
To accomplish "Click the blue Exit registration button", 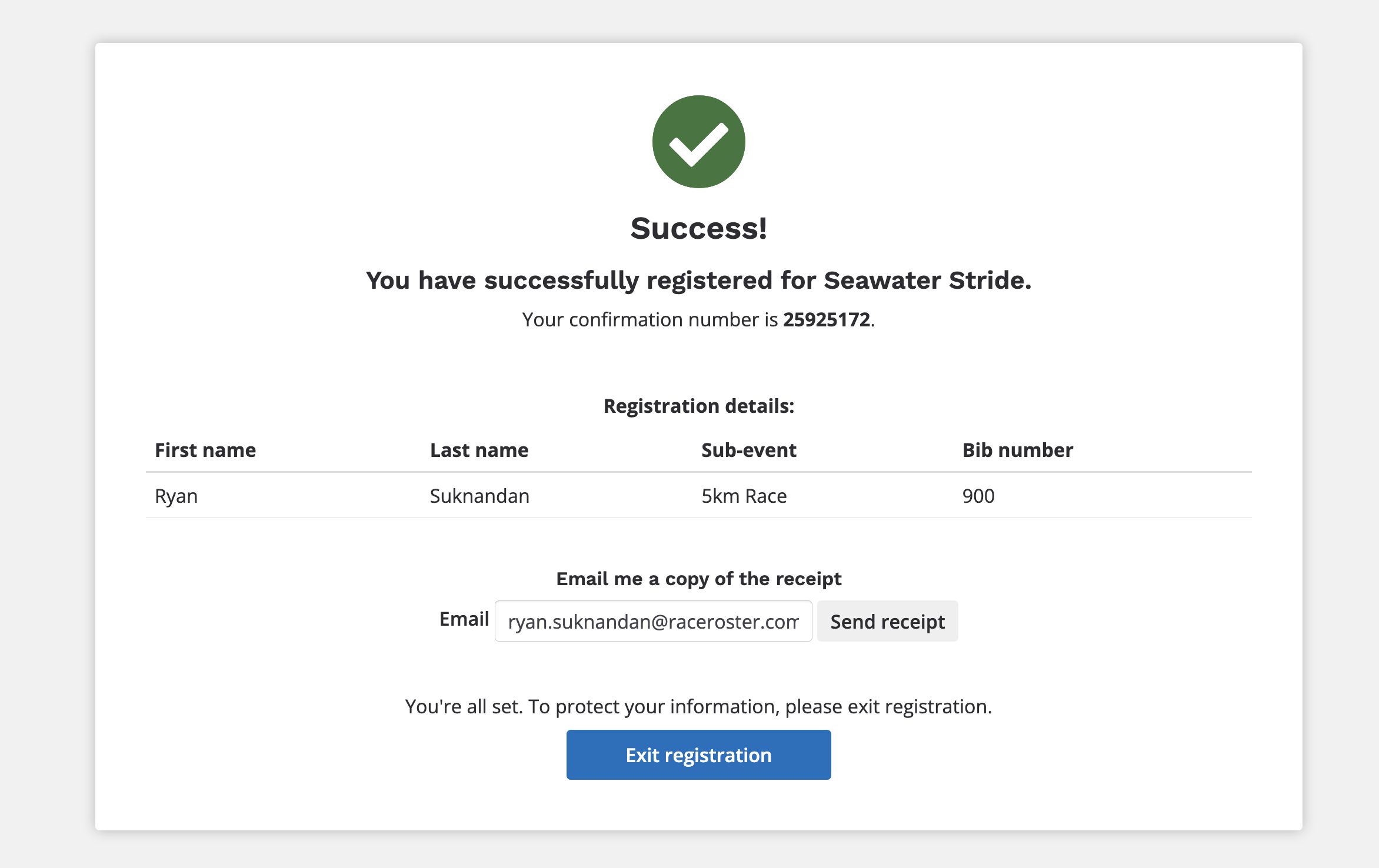I will coord(698,755).
